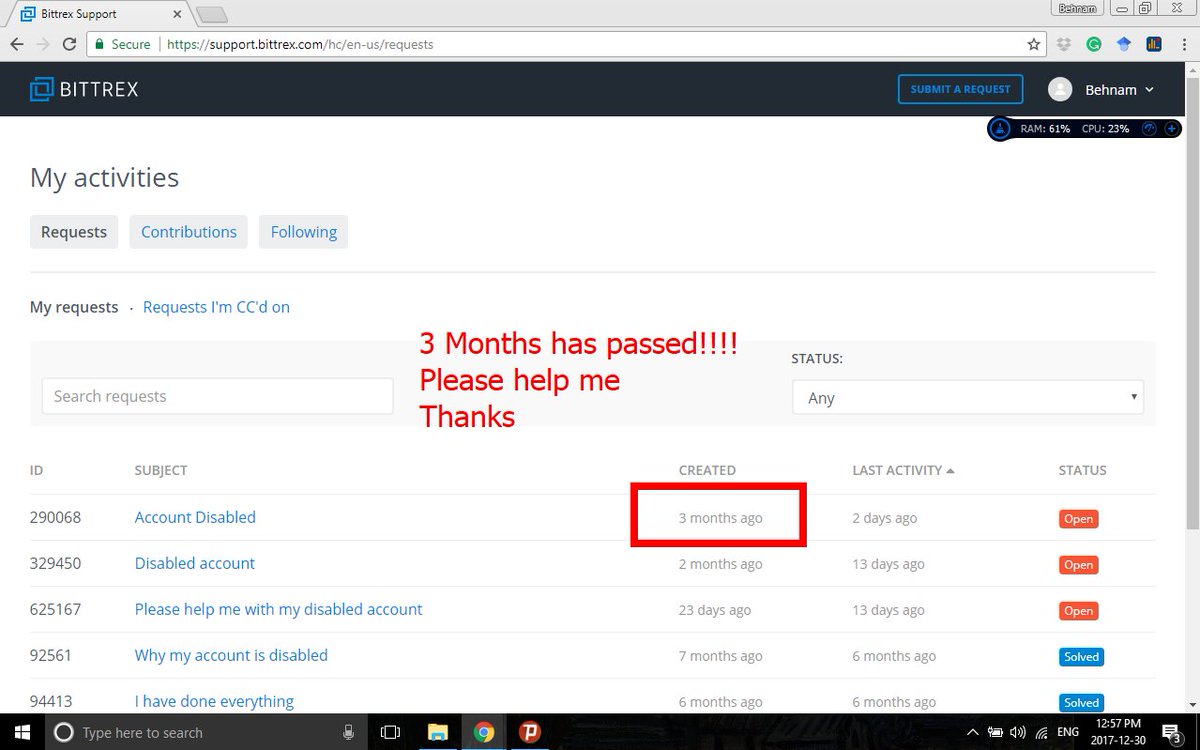Viewport: 1200px width, 750px height.
Task: Click the browser address bar URL
Action: click(300, 44)
